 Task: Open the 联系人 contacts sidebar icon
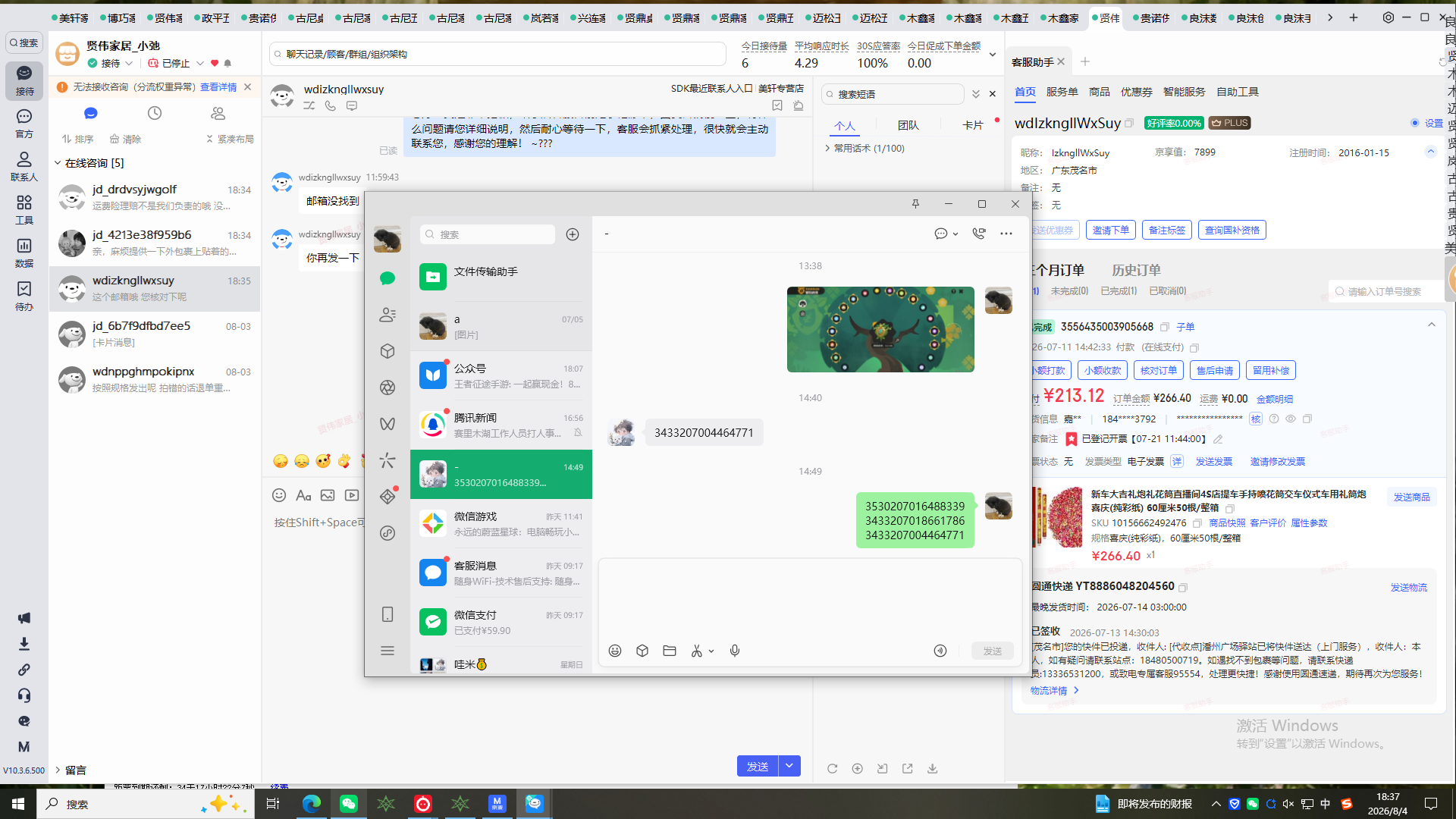[24, 166]
